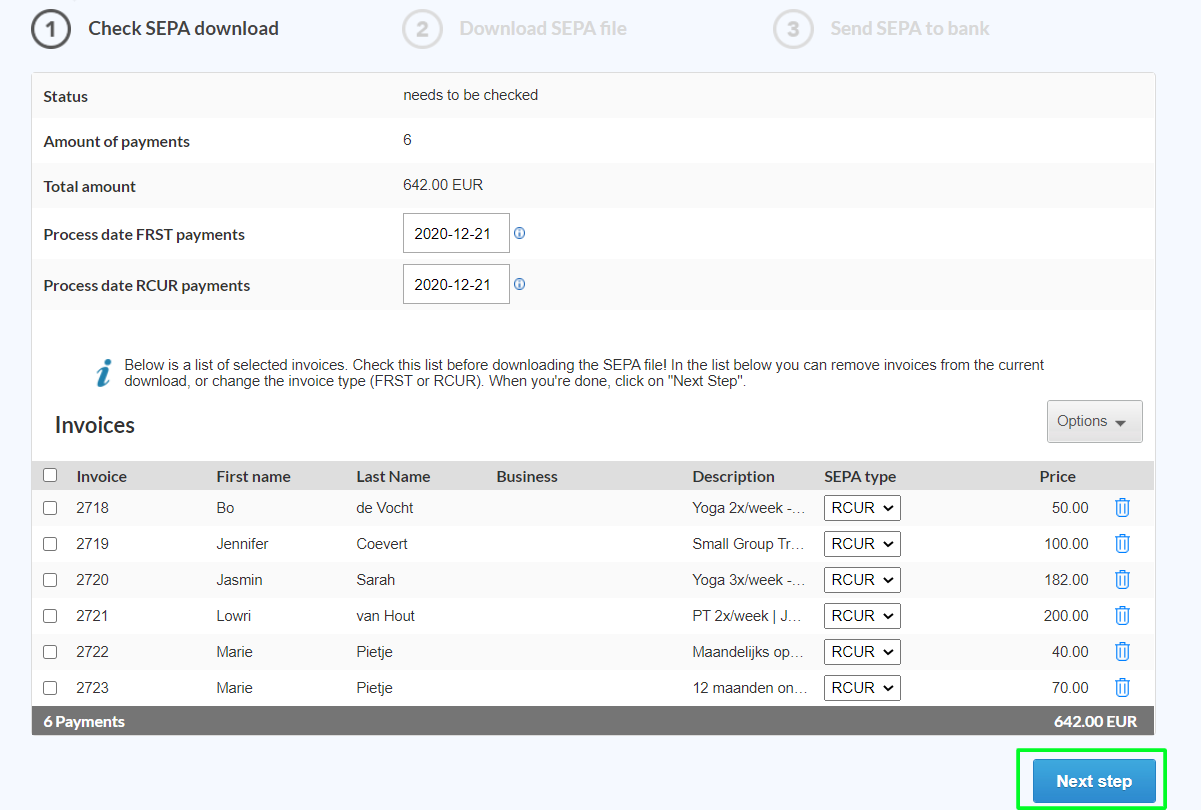Remove invoice 2719 via the trash icon
This screenshot has width=1201, height=810.
click(x=1122, y=543)
